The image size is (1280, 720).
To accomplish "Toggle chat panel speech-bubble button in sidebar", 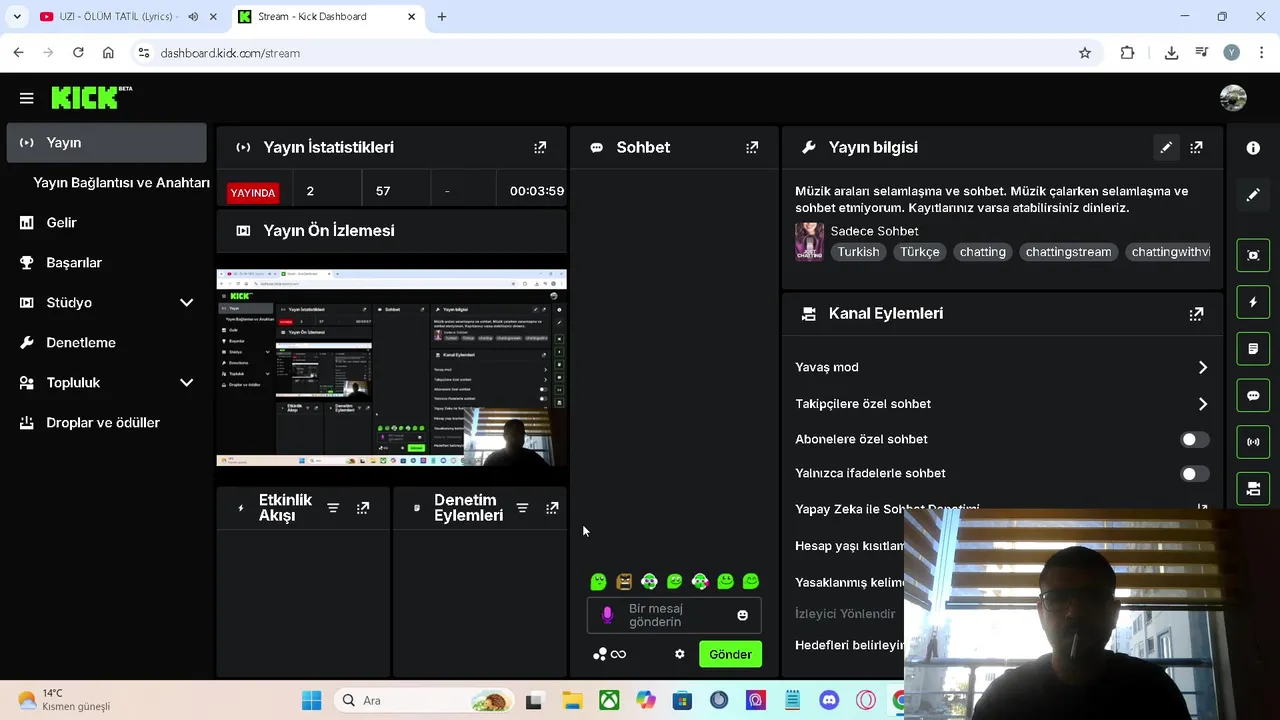I will (1253, 396).
